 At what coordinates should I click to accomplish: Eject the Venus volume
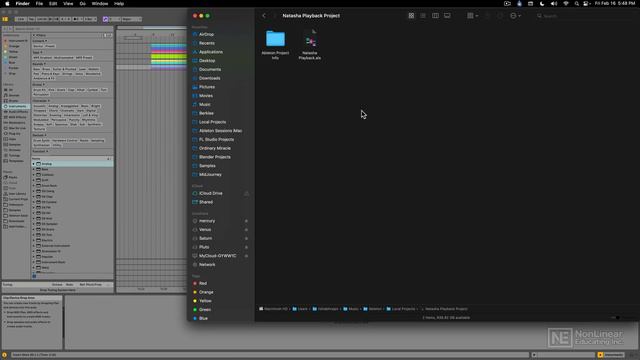click(x=246, y=229)
